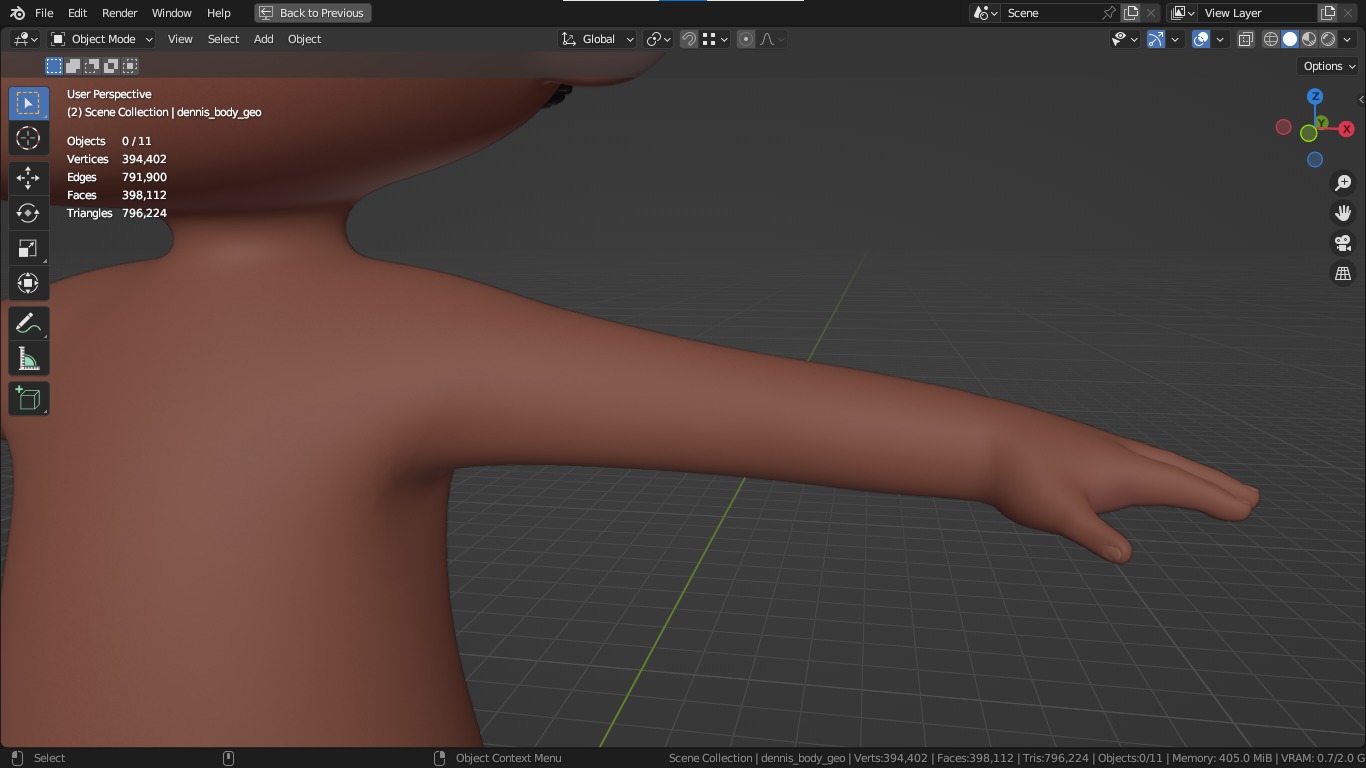Select the Transform tool
Image resolution: width=1366 pixels, height=768 pixels.
[28, 283]
